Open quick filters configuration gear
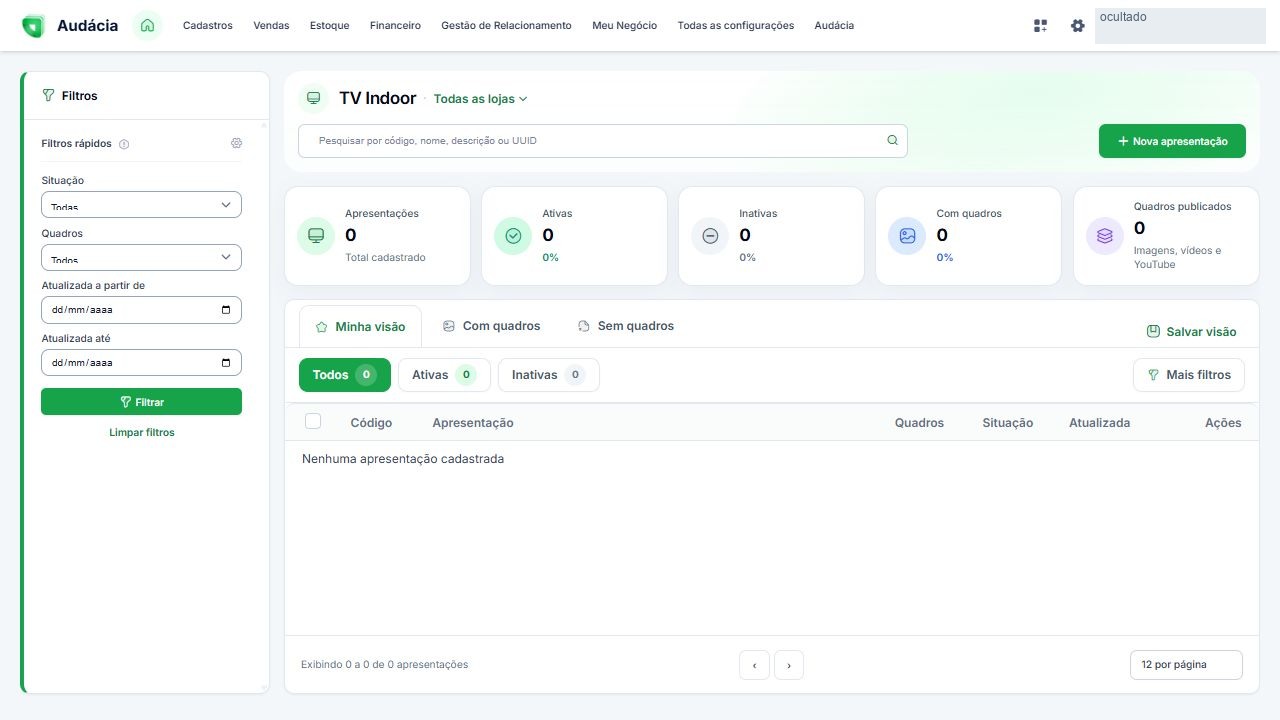The height and width of the screenshot is (720, 1280). click(x=236, y=143)
